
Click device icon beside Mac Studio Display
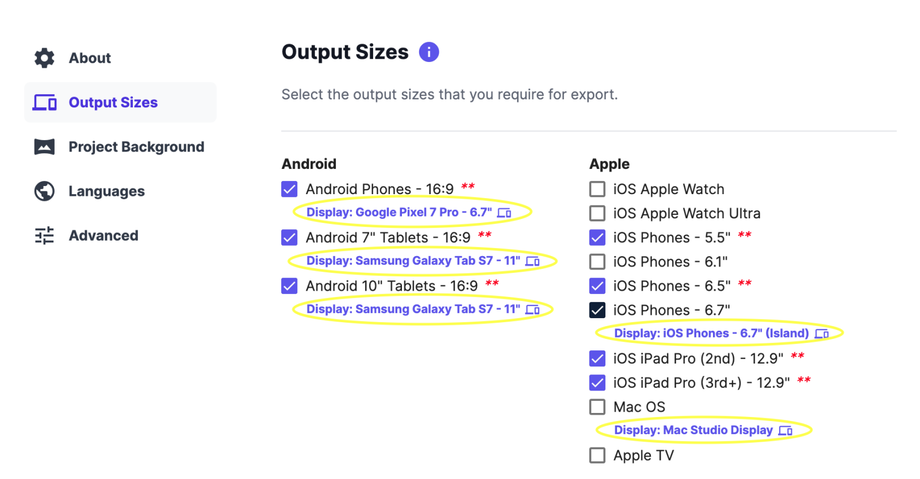(786, 431)
